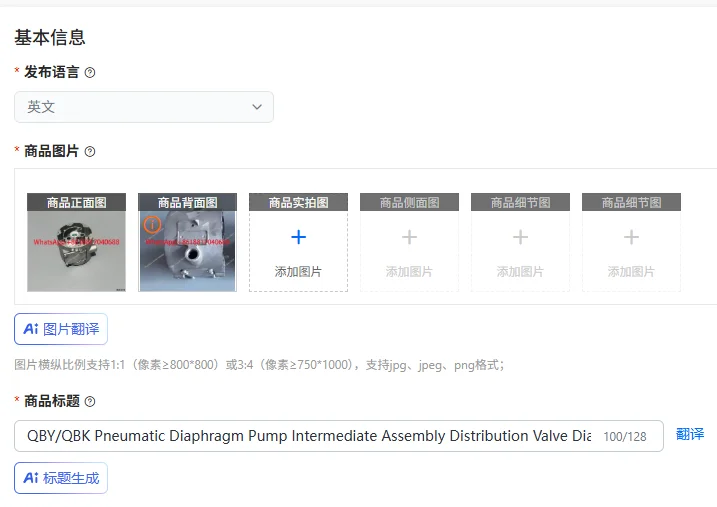Screen dimensions: 717x507
Task: Click the 基本信息 section heading
Action: pos(50,37)
